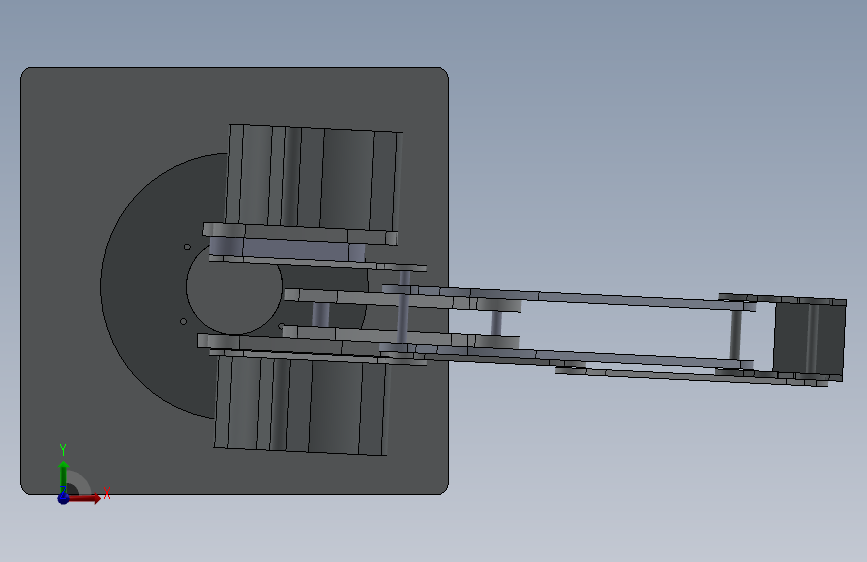Image resolution: width=867 pixels, height=562 pixels.
Task: Click the green Y axis arrow of the triad
Action: [63, 476]
